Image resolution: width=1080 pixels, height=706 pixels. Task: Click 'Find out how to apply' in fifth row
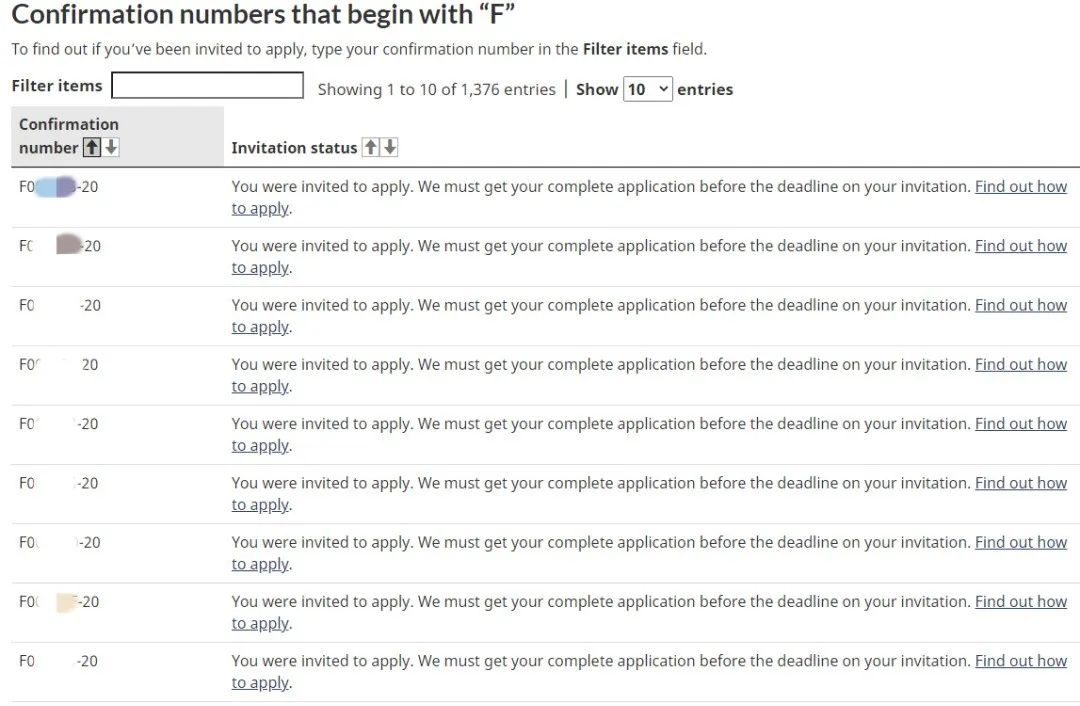coord(1021,424)
